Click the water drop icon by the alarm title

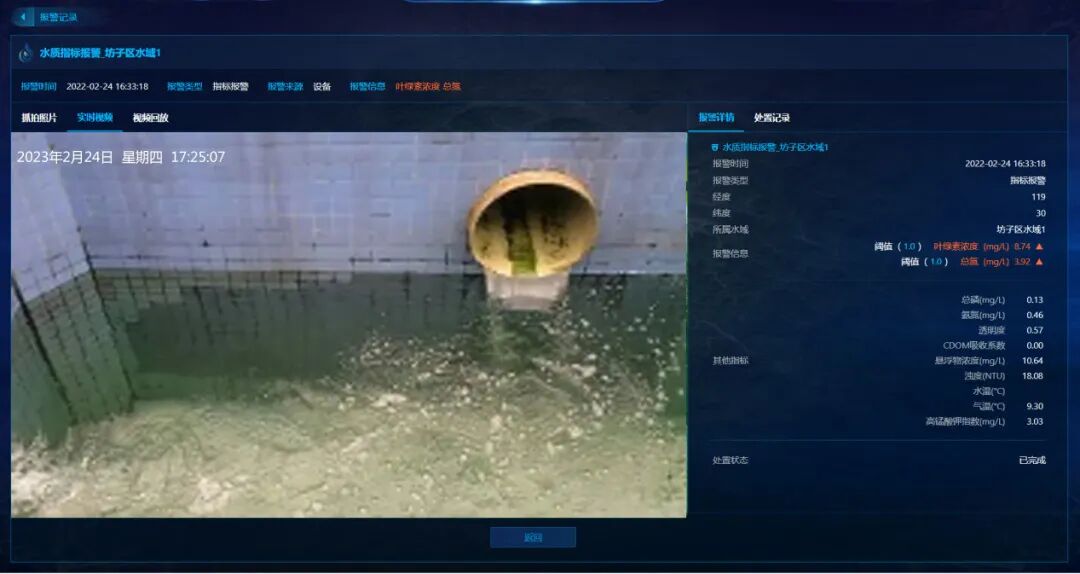click(26, 53)
